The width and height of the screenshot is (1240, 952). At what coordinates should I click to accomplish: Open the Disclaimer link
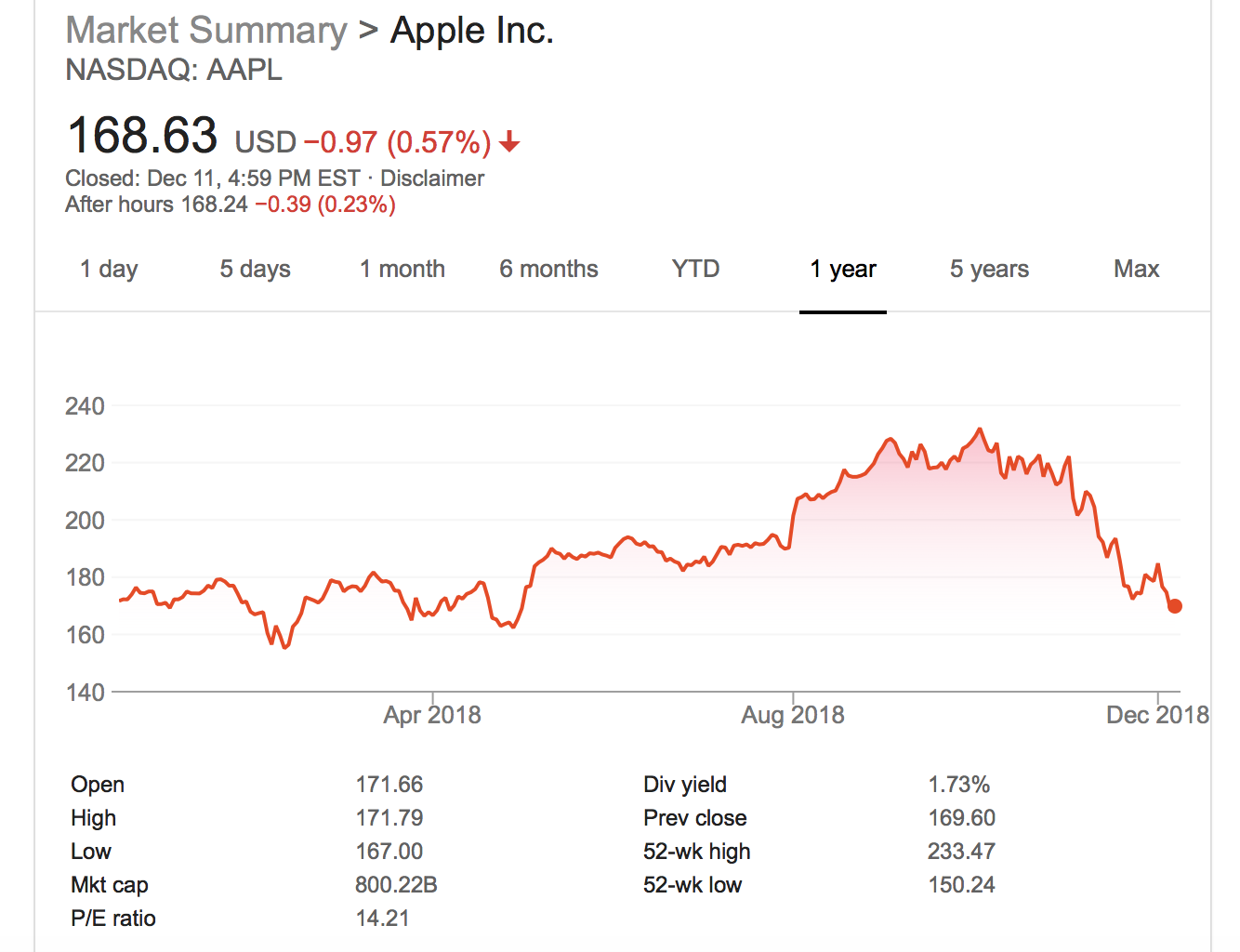[x=432, y=178]
